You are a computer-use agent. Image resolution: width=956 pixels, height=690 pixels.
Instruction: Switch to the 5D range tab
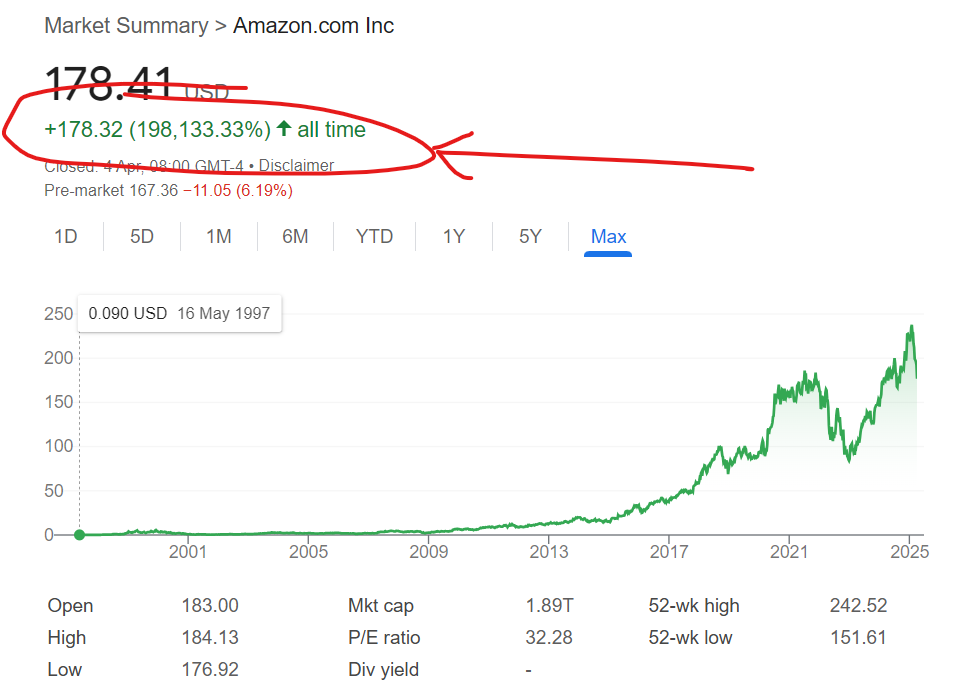142,237
